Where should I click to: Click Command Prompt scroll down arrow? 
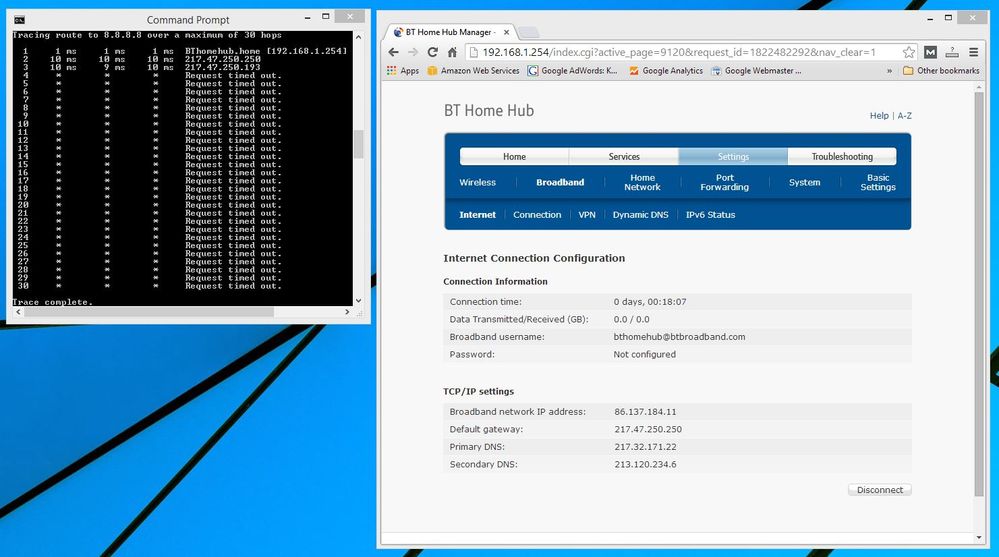pyautogui.click(x=359, y=301)
